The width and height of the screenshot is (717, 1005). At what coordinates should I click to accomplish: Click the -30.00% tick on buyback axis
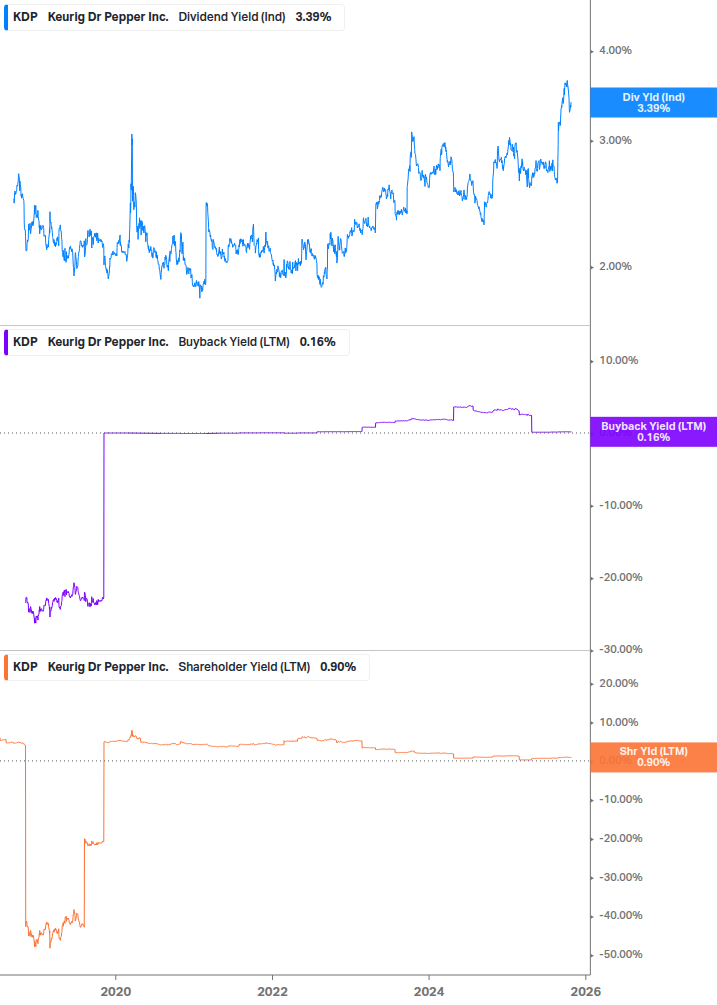[x=619, y=649]
